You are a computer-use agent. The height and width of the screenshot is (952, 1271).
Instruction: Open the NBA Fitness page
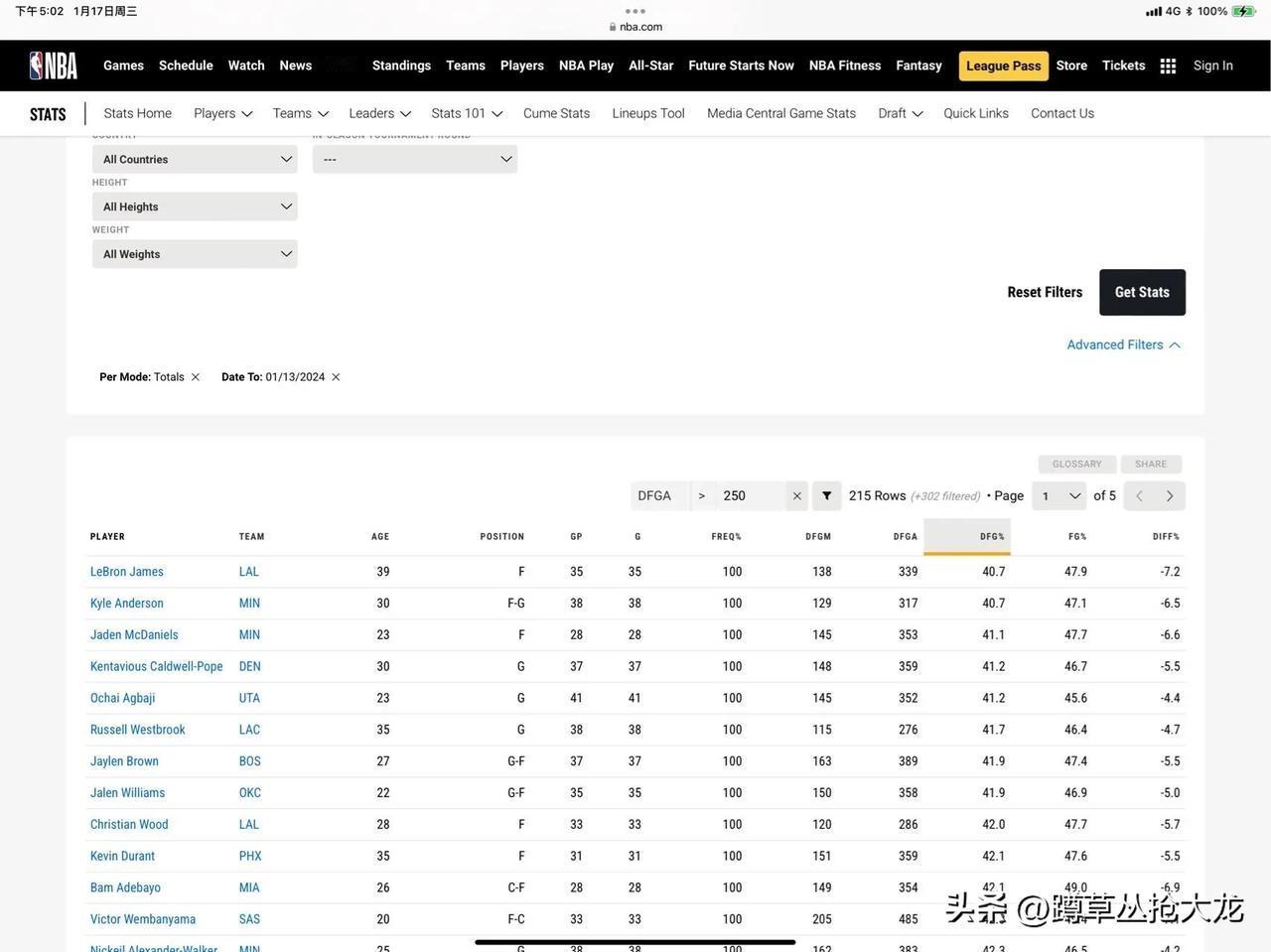(845, 66)
